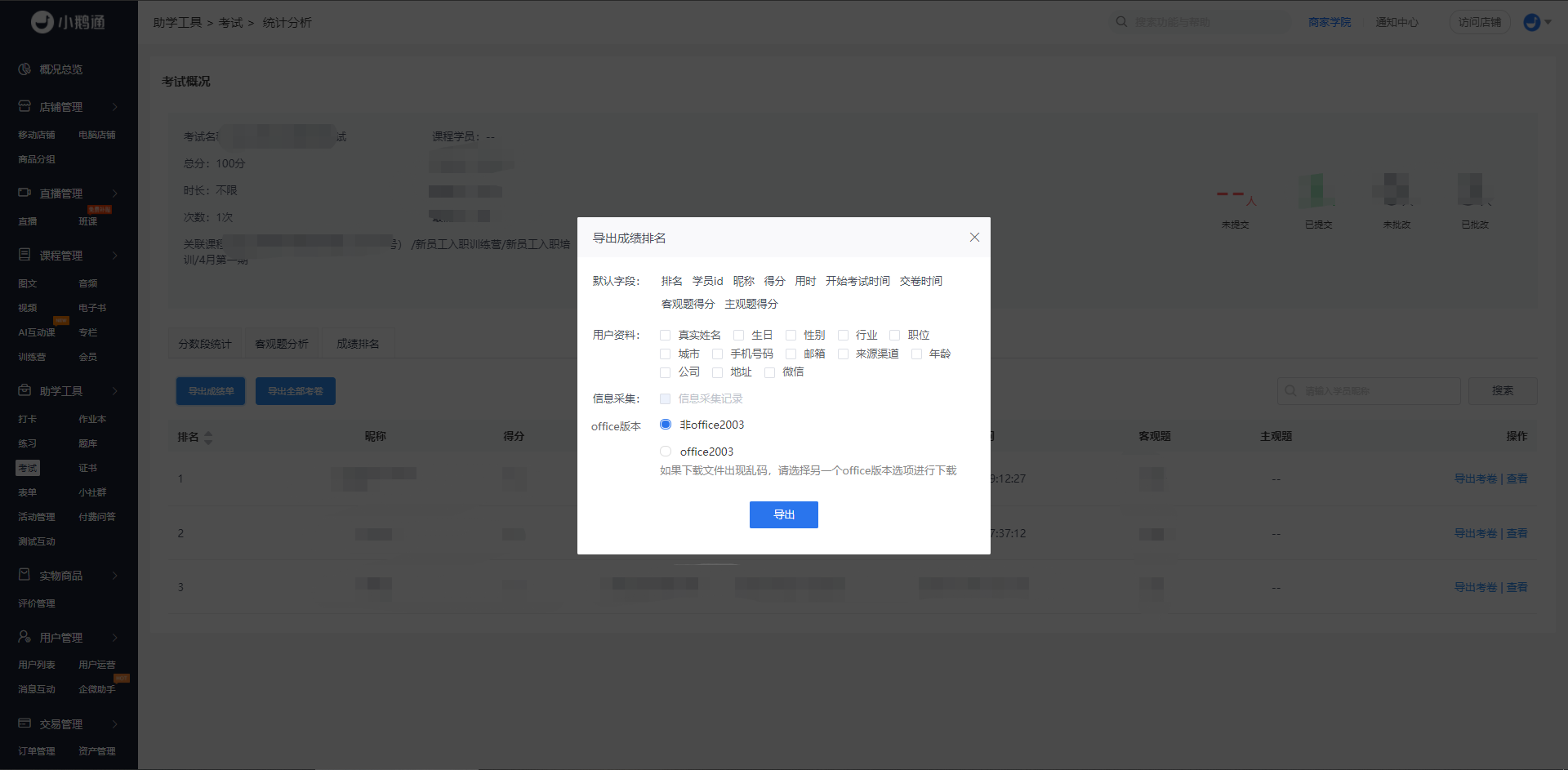Click the 课程管理 sidebar icon
Screen dimensions: 1568x770
pos(24,255)
